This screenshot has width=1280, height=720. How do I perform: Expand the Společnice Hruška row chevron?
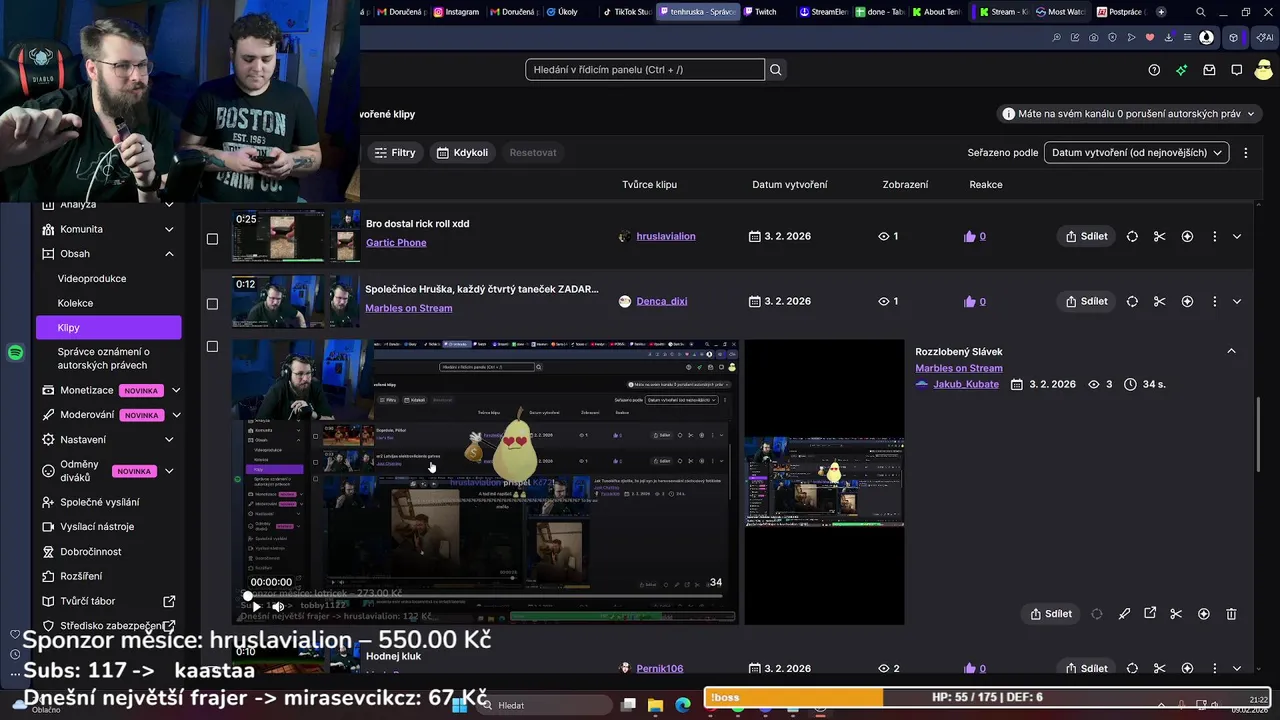click(x=1237, y=301)
